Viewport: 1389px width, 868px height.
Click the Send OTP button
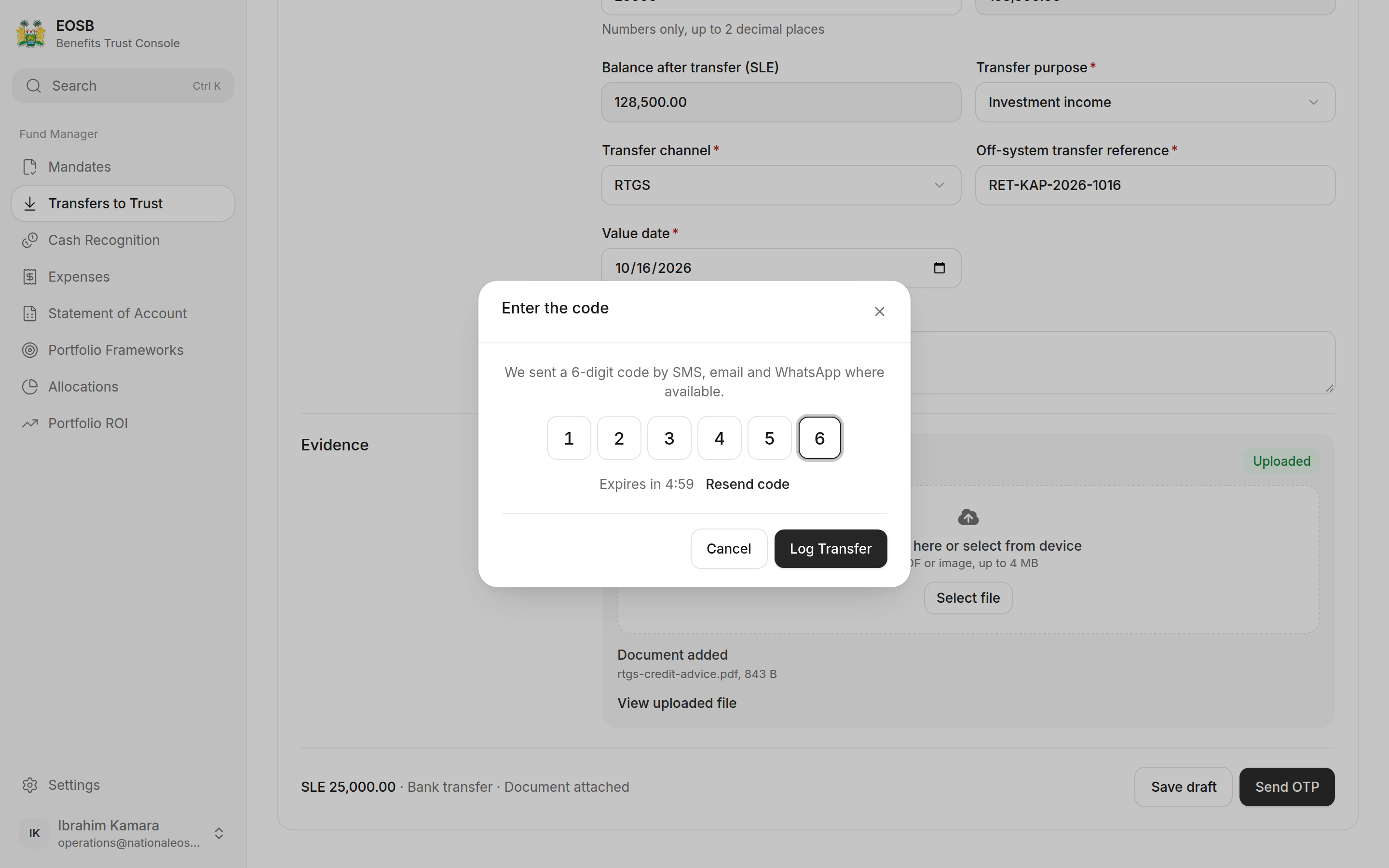[x=1287, y=787]
